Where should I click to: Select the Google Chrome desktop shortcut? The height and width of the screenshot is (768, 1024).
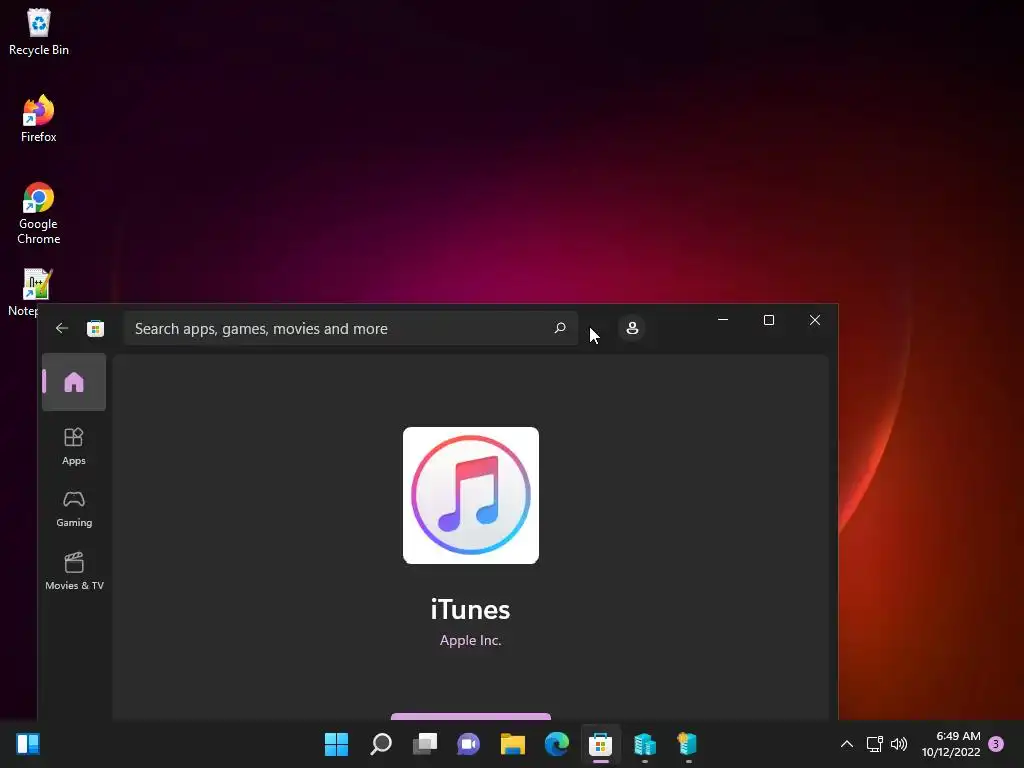pyautogui.click(x=39, y=214)
